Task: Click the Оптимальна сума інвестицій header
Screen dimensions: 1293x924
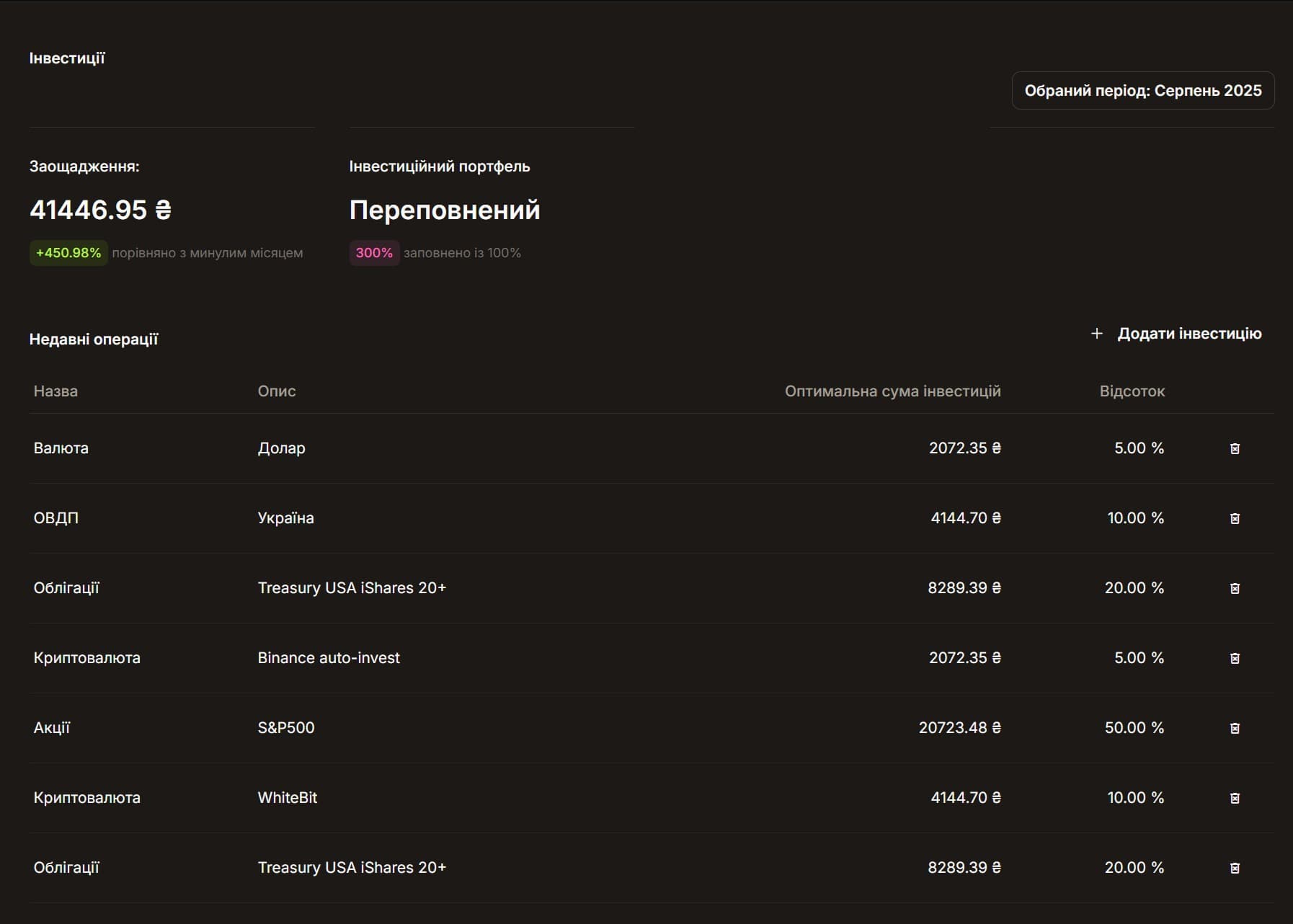Action: pyautogui.click(x=892, y=391)
